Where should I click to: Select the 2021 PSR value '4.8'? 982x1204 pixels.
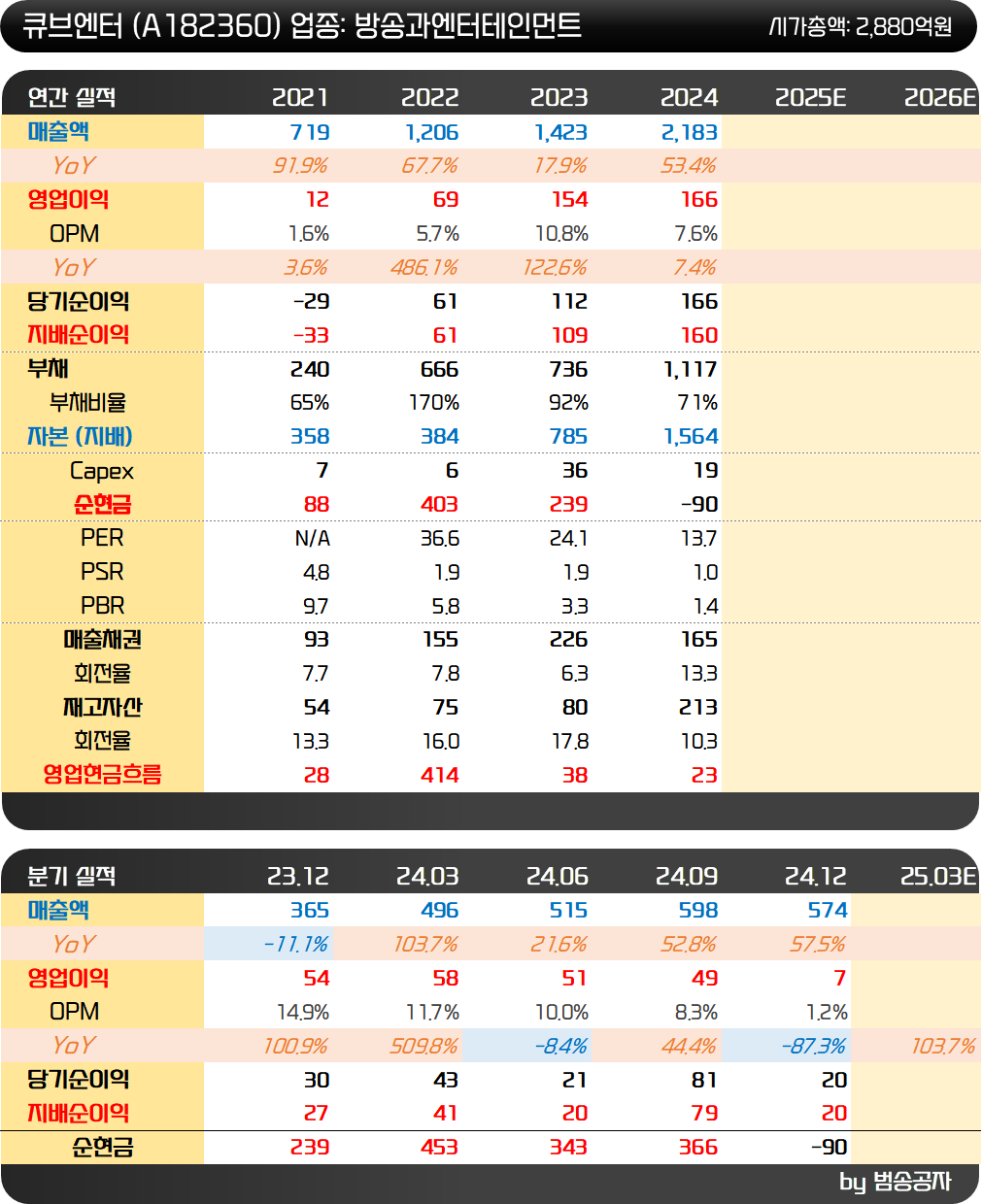[x=316, y=572]
